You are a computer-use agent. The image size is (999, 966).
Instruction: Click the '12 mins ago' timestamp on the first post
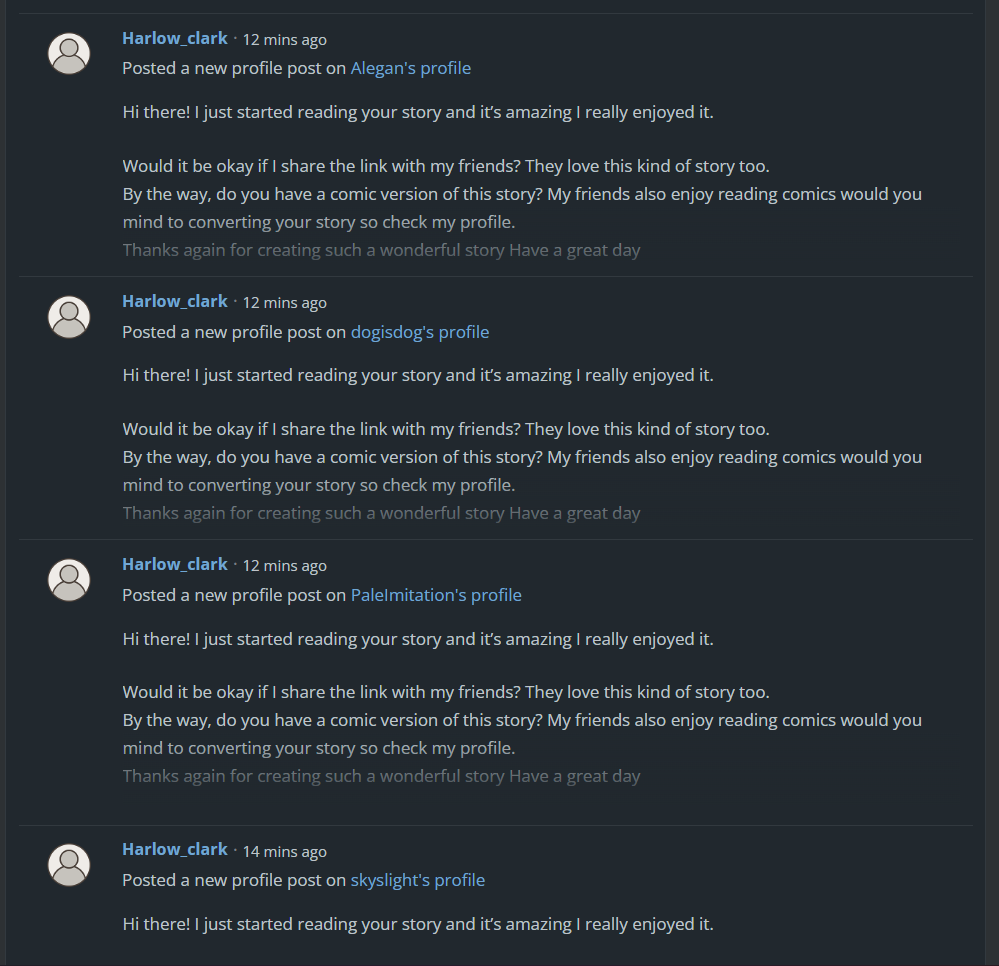pyautogui.click(x=284, y=40)
